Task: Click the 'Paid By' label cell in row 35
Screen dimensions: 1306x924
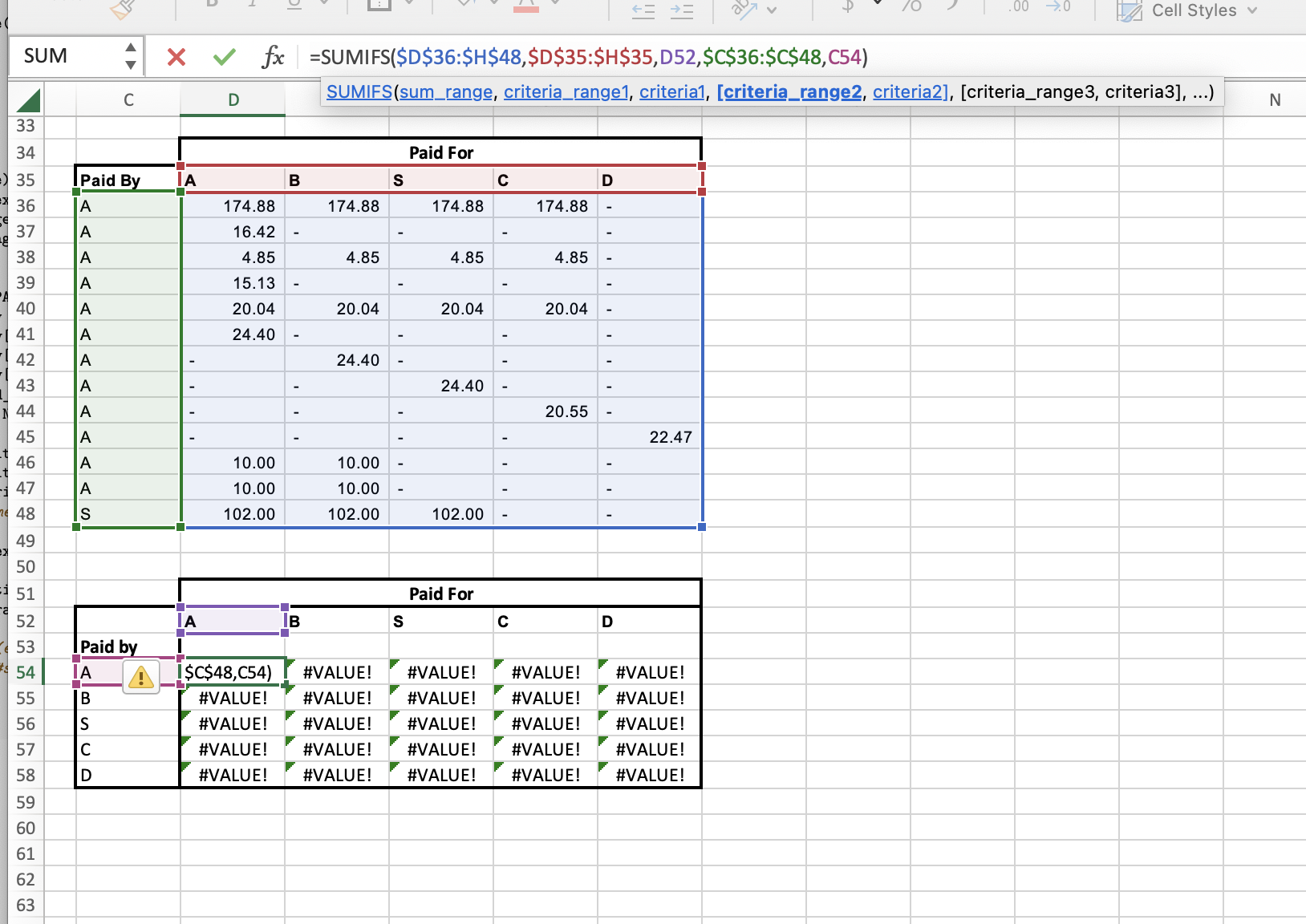Action: click(128, 180)
